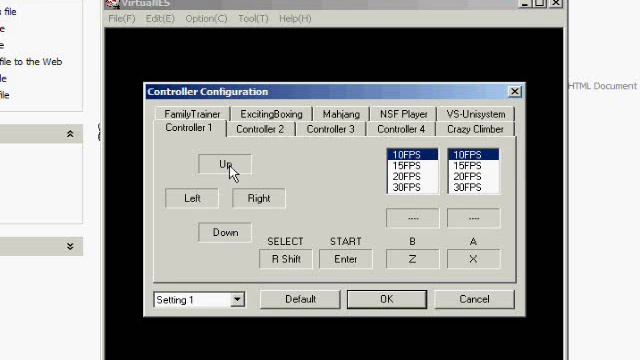This screenshot has height=360, width=640.
Task: Confirm with the OK button
Action: pyautogui.click(x=387, y=299)
